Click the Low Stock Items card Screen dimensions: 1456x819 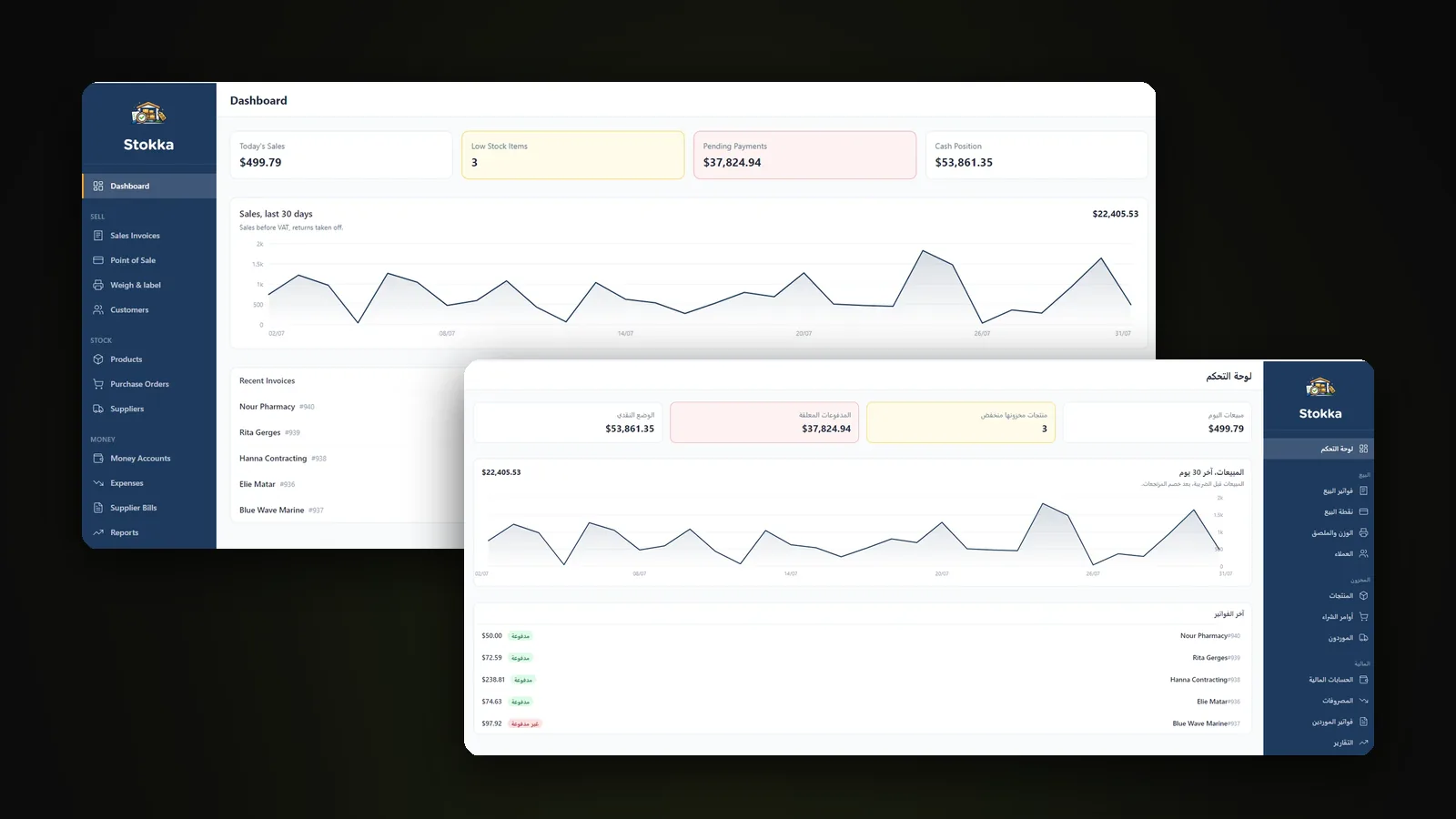tap(572, 155)
